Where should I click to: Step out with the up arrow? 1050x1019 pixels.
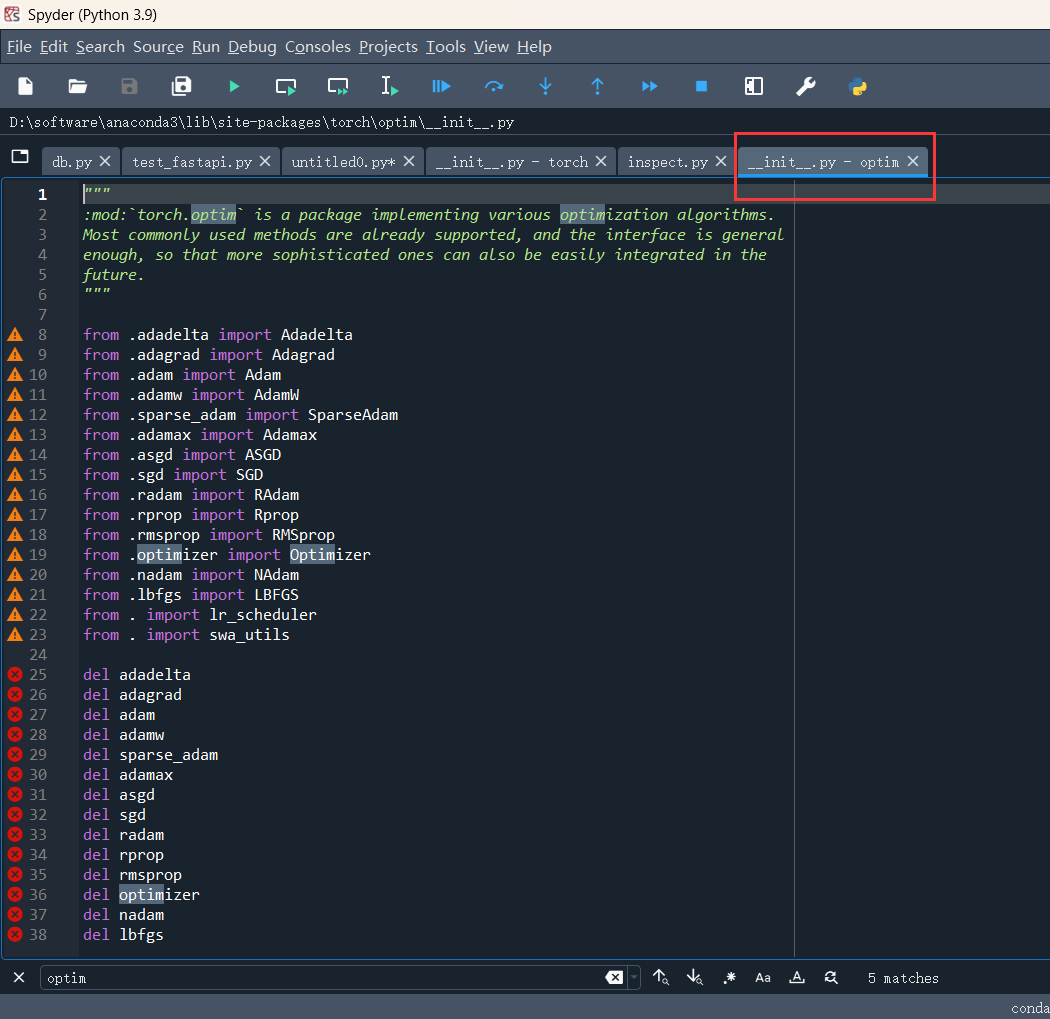[597, 86]
